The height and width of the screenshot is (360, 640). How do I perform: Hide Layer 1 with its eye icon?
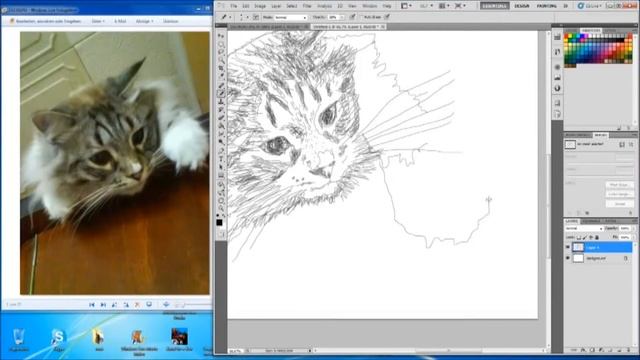click(568, 247)
